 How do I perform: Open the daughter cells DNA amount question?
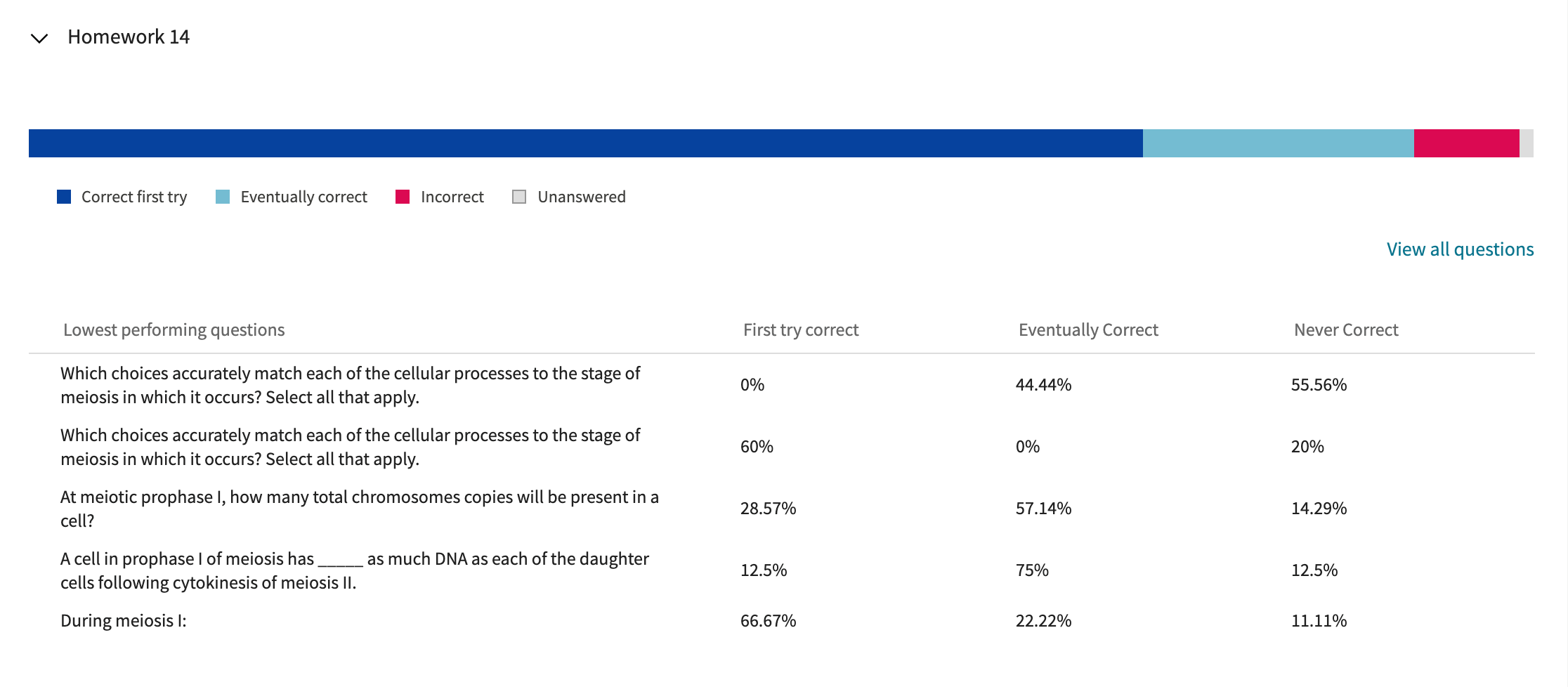tap(354, 570)
